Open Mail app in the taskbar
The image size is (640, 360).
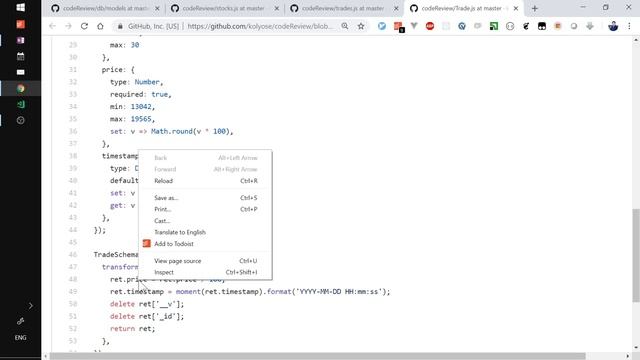click(x=20, y=72)
